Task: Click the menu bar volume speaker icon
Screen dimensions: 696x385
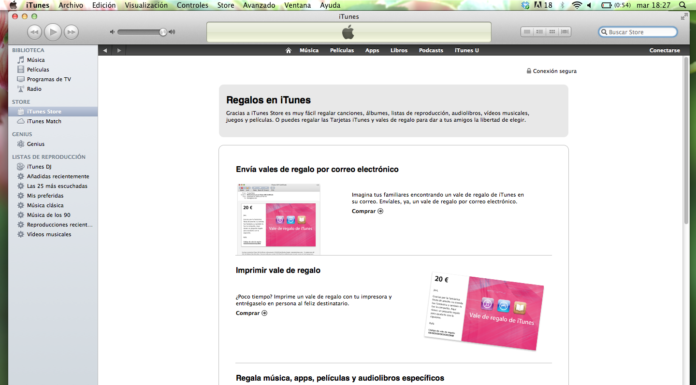Action: click(589, 5)
